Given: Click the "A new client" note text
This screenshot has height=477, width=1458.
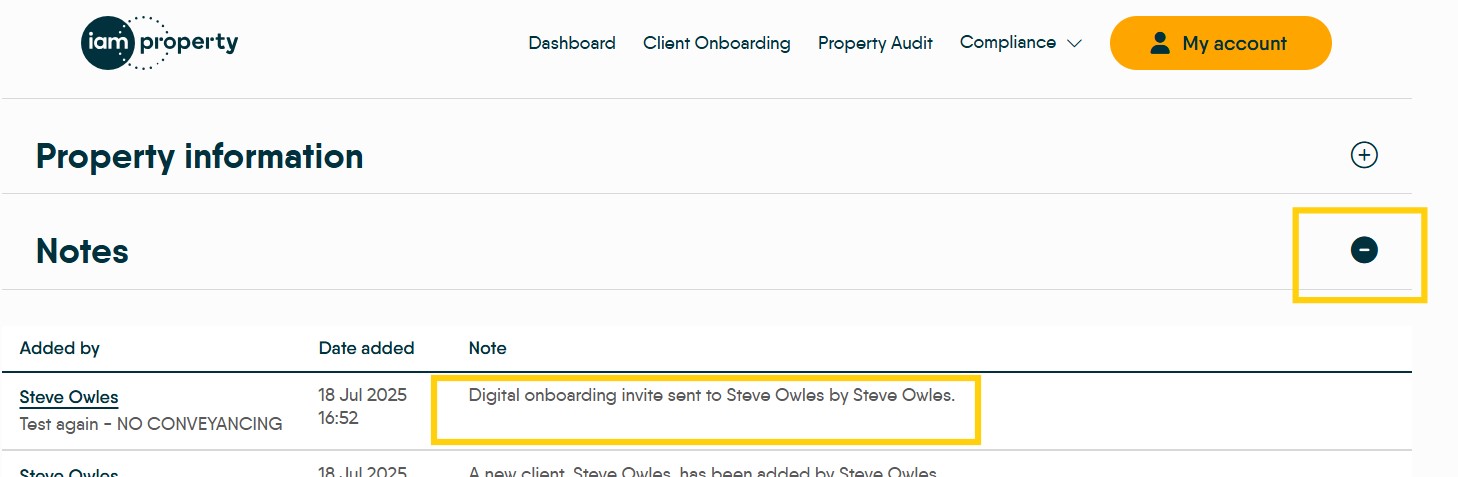Looking at the screenshot, I should [702, 472].
